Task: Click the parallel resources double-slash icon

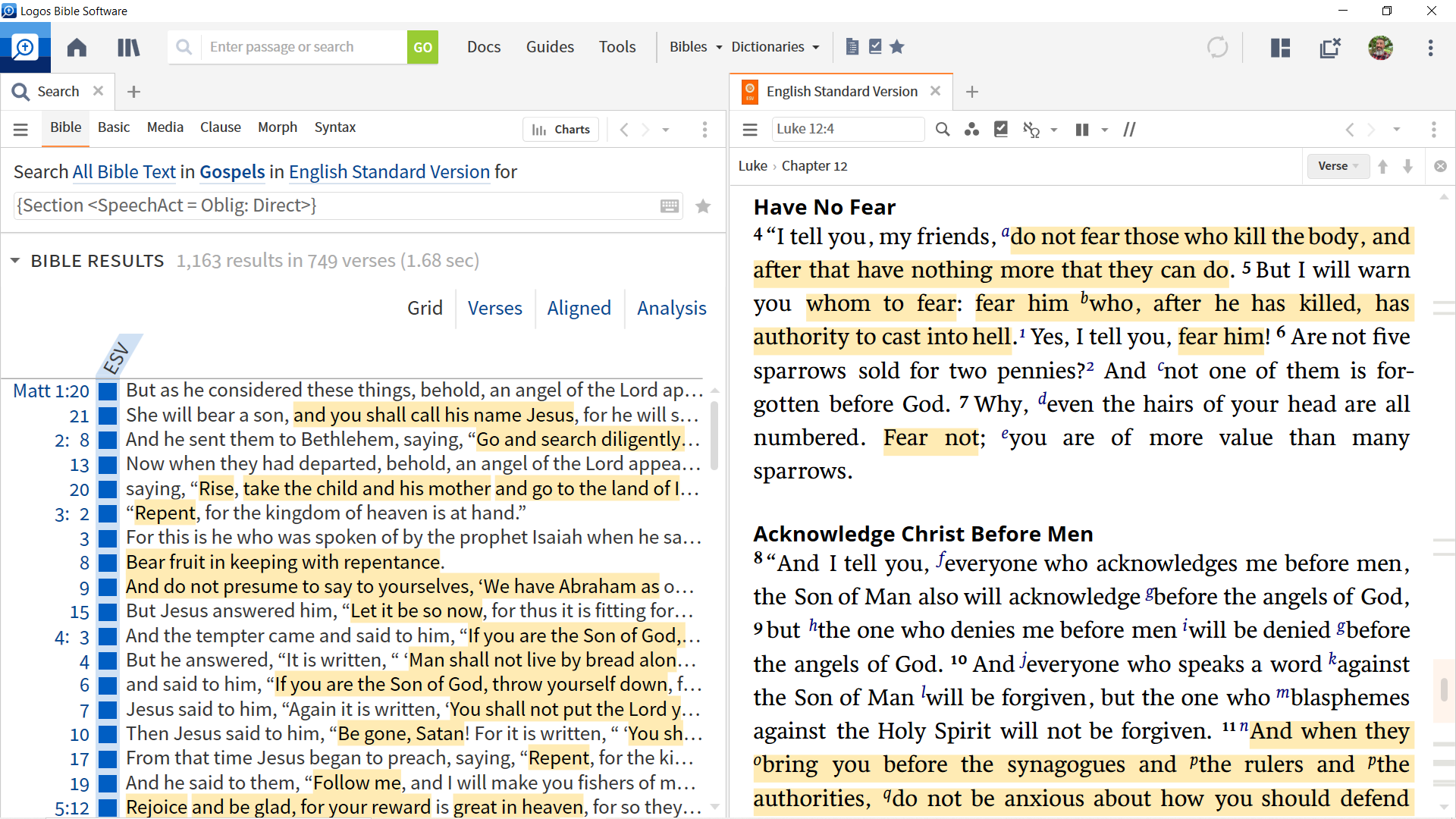Action: pos(1129,130)
